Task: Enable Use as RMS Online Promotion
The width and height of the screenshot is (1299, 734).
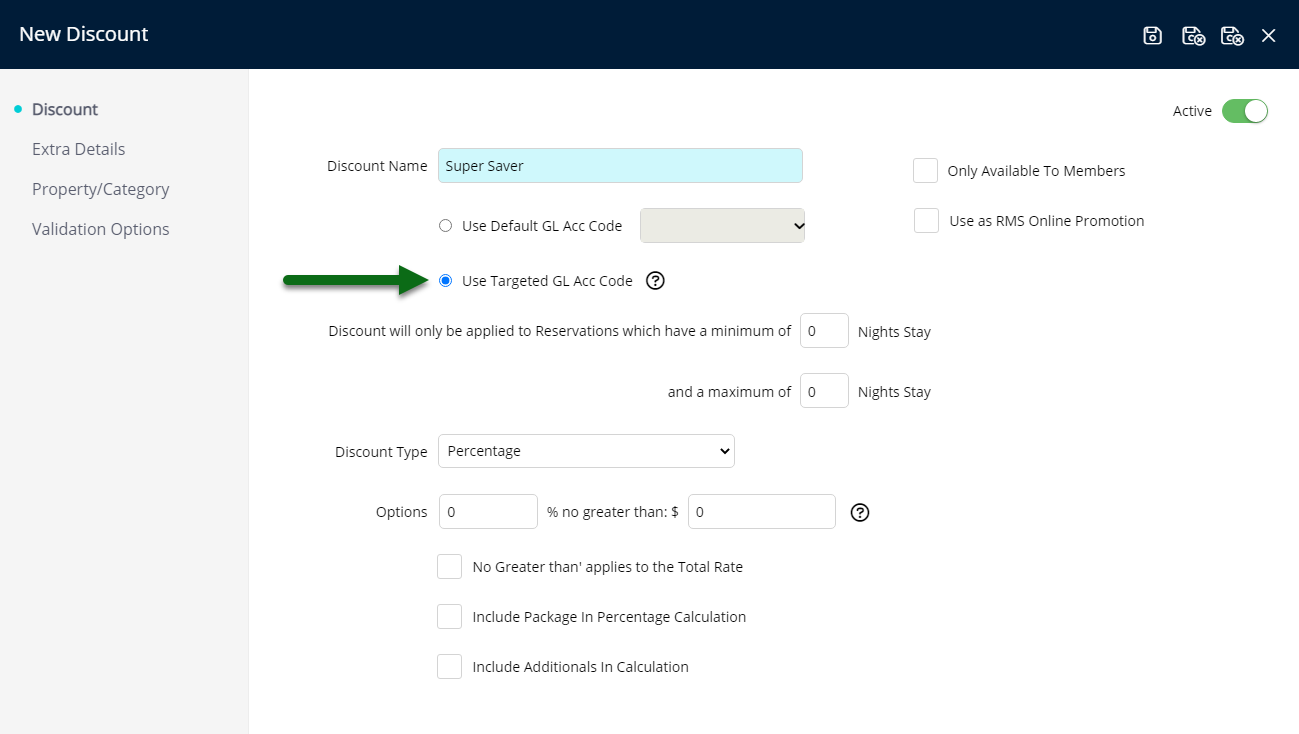Action: tap(926, 220)
